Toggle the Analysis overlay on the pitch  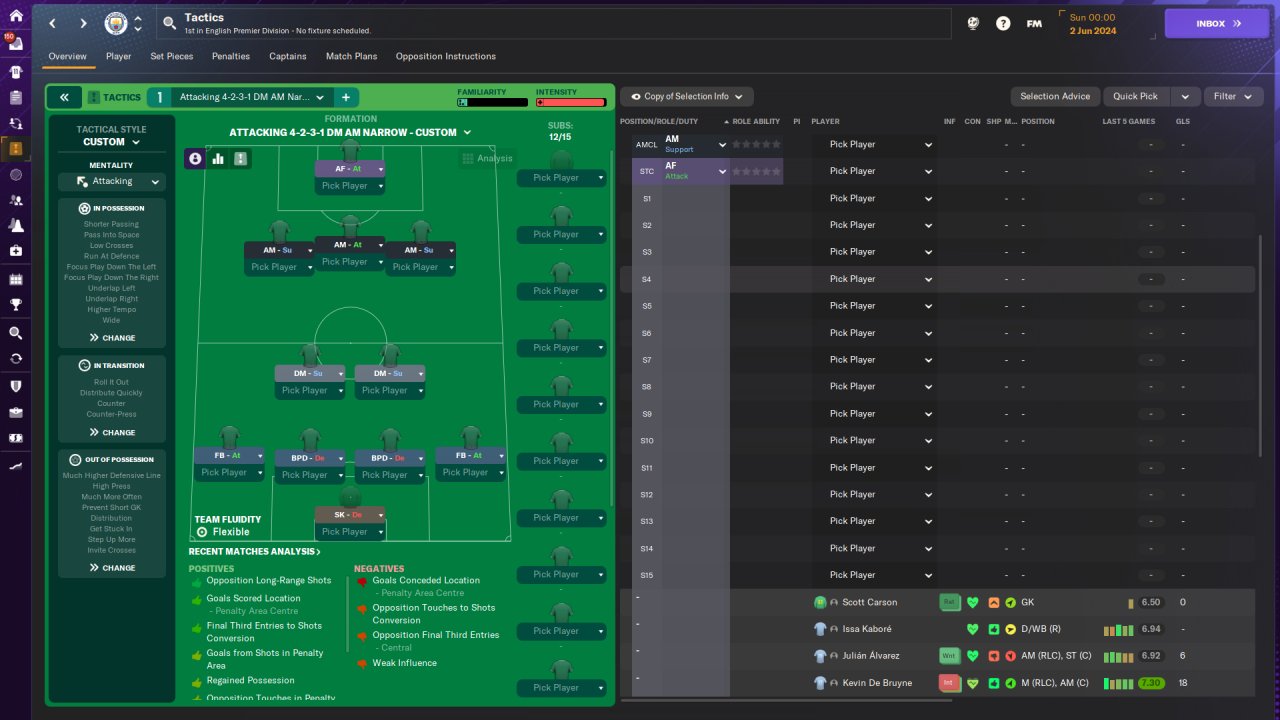tap(488, 158)
